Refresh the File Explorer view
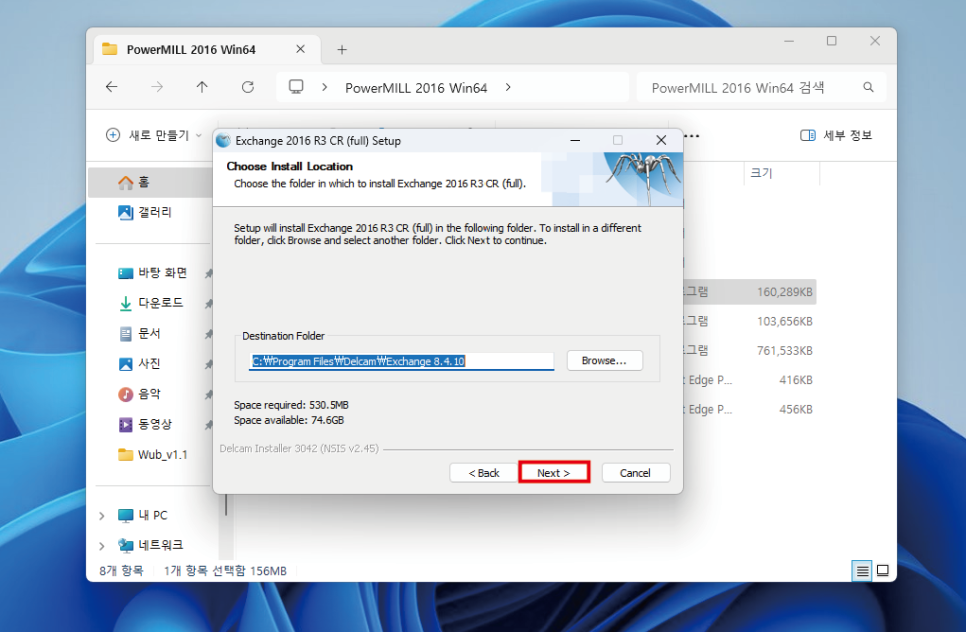Image resolution: width=966 pixels, height=632 pixels. [x=248, y=87]
